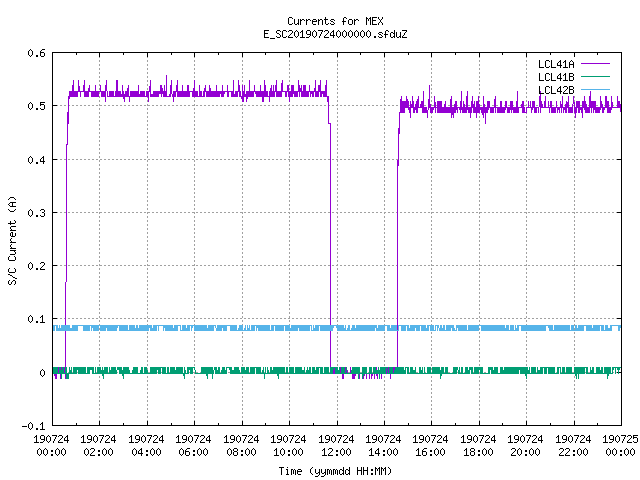The width and height of the screenshot is (640, 480).
Task: Click the 10:00 x-axis tick label
Action: click(x=288, y=452)
